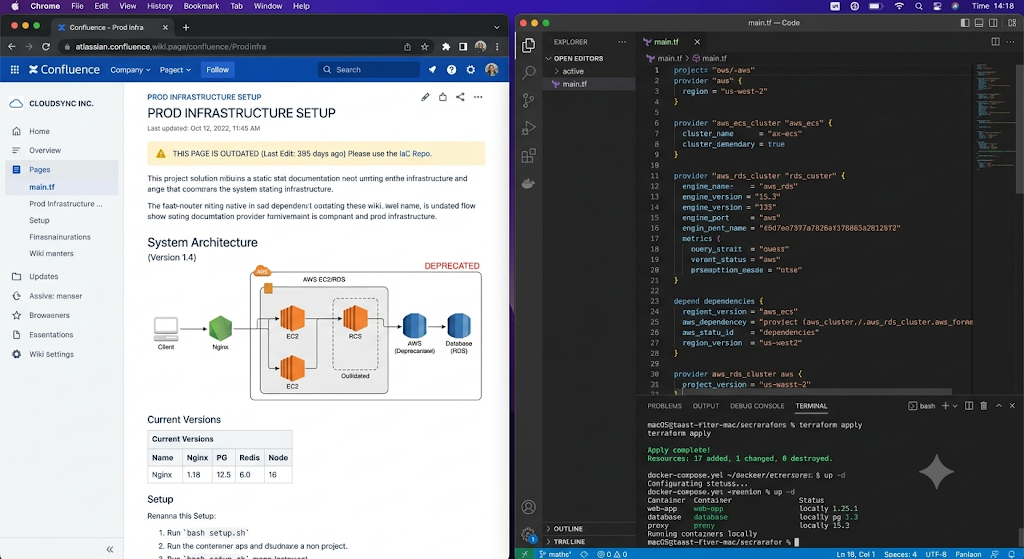
Task: Click macOS Wi-Fi icon in menu bar
Action: pos(899,6)
